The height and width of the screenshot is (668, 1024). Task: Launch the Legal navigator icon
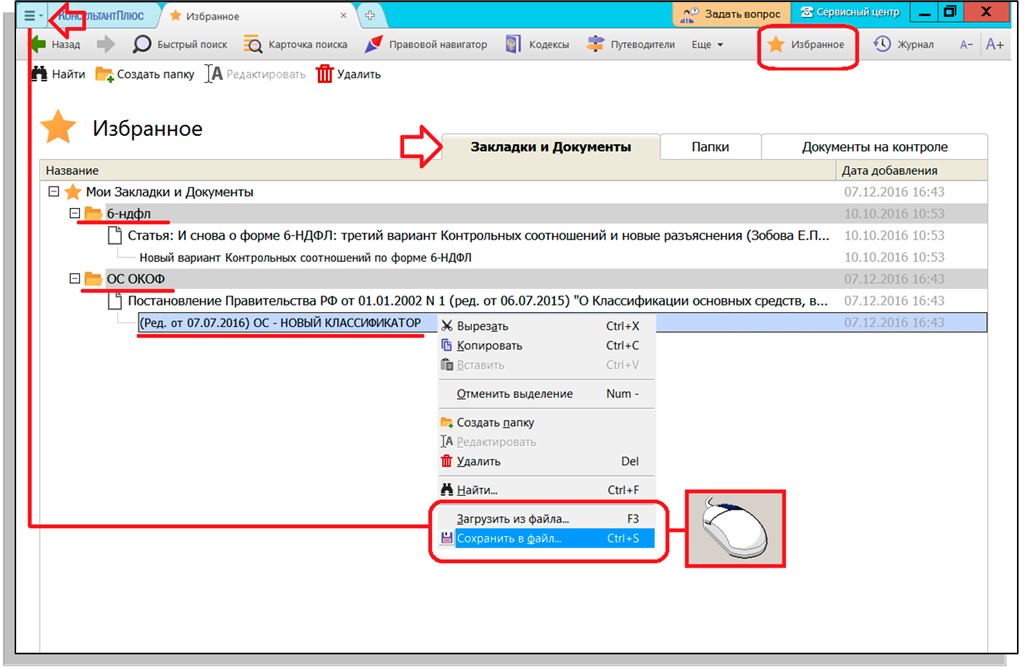(373, 44)
